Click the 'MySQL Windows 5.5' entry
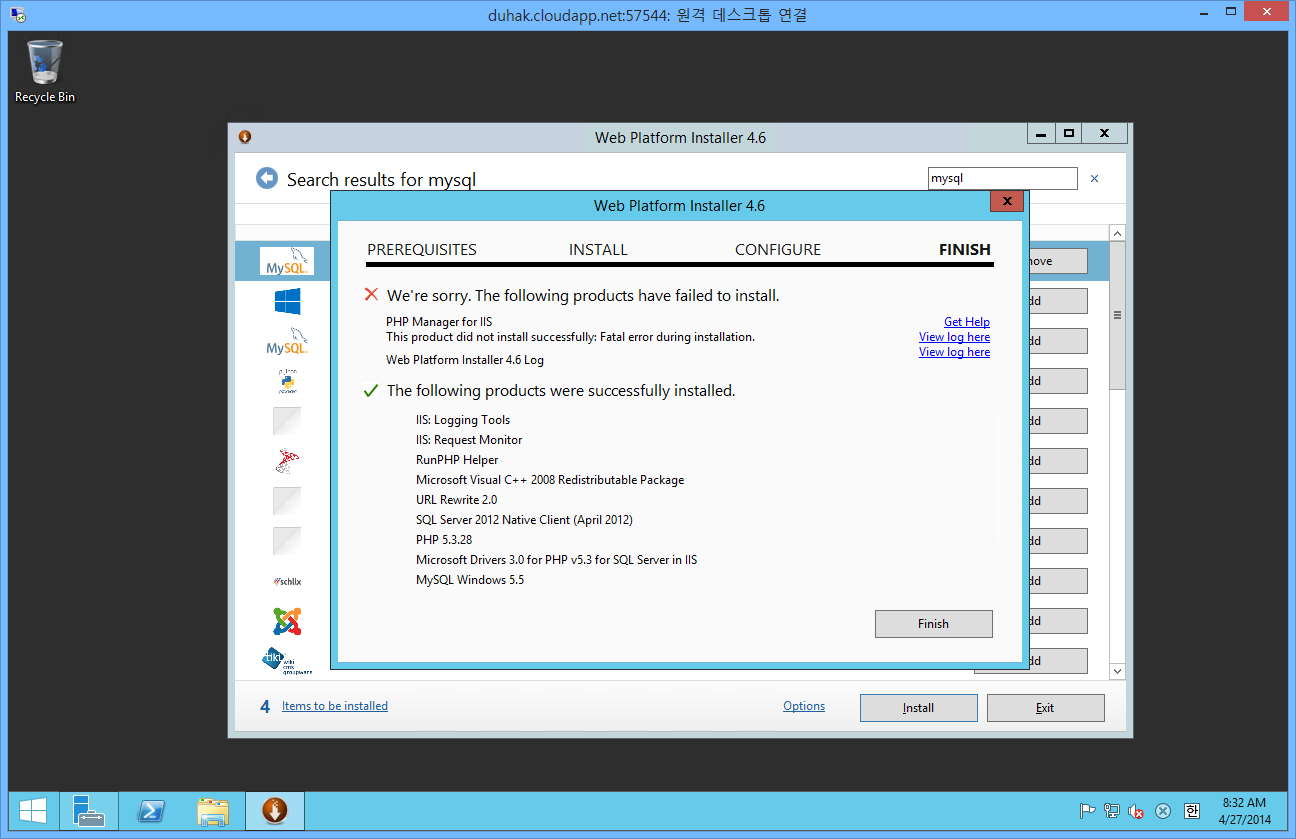The width and height of the screenshot is (1296, 839). coord(470,580)
